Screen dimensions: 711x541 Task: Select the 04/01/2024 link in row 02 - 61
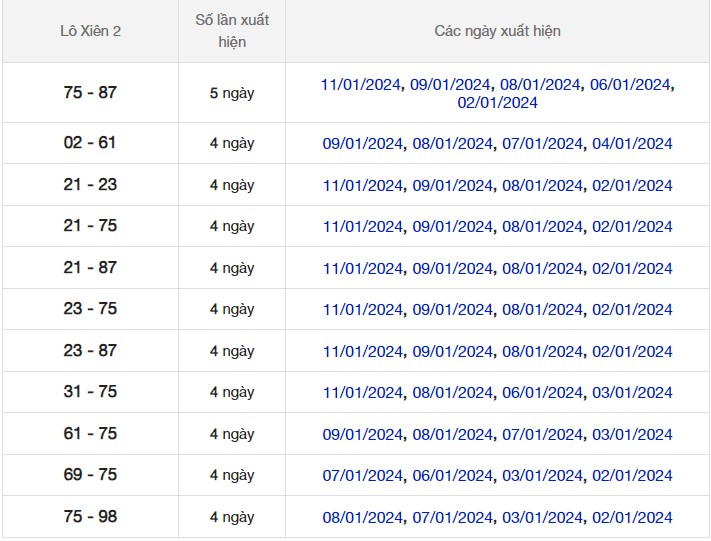632,144
